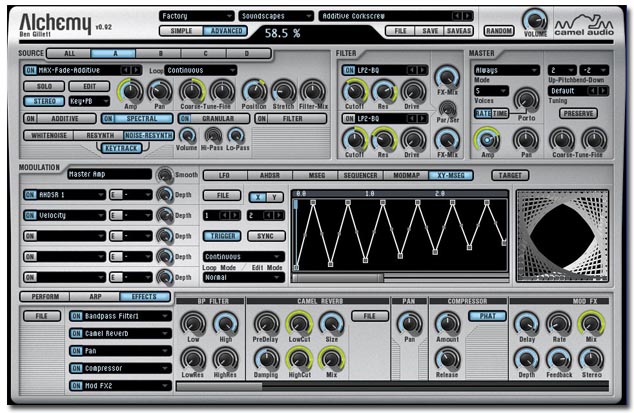Open the Loop Continuous dropdown in Source
The image size is (634, 413).
[x=201, y=70]
